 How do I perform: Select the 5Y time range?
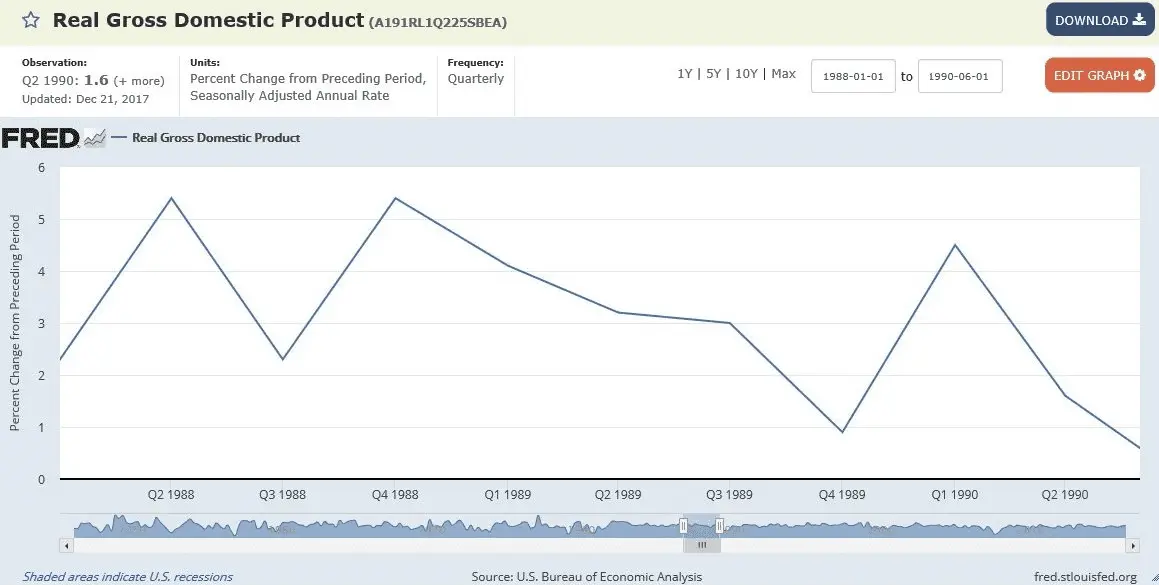[x=714, y=74]
